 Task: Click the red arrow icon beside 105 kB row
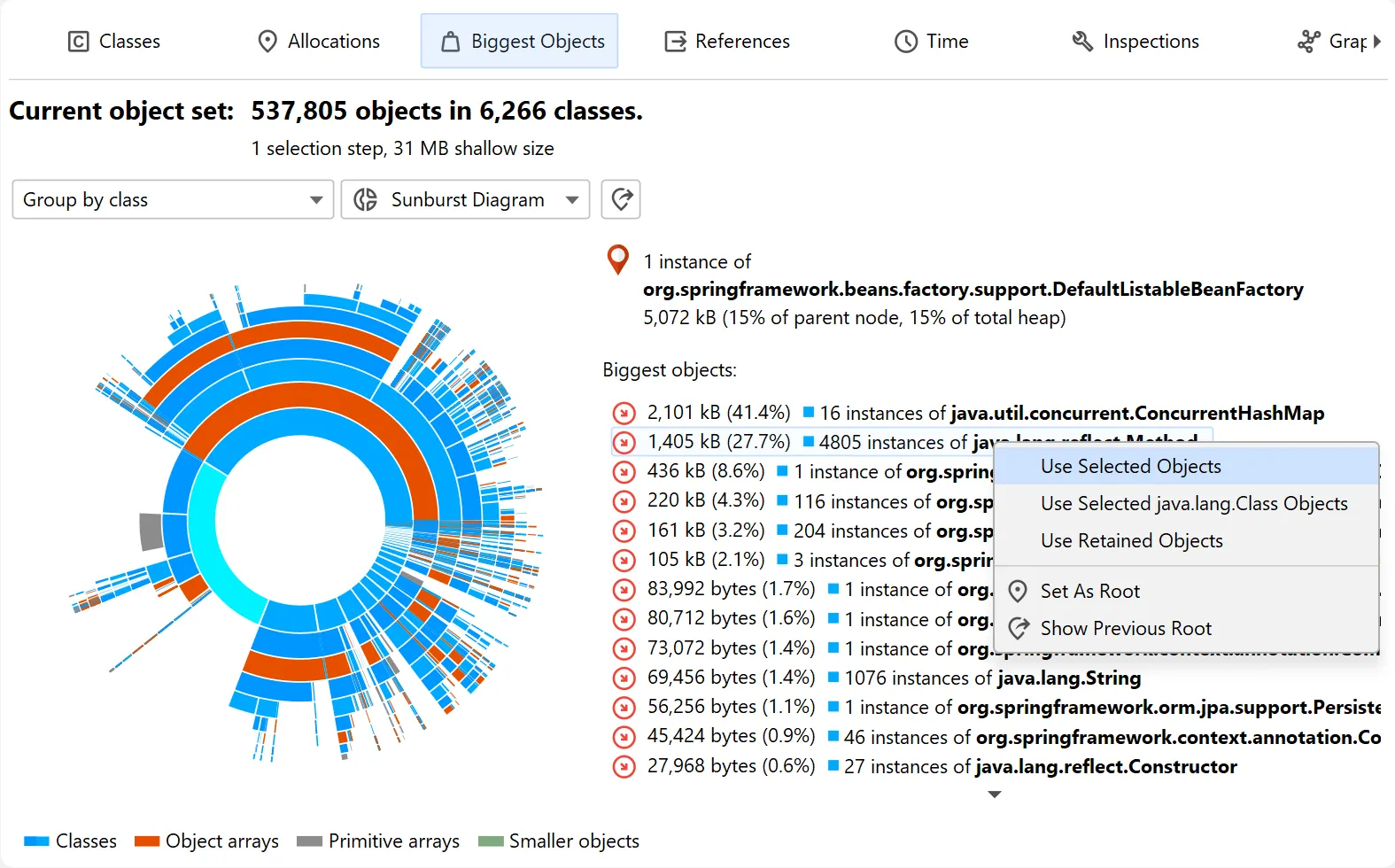click(624, 560)
